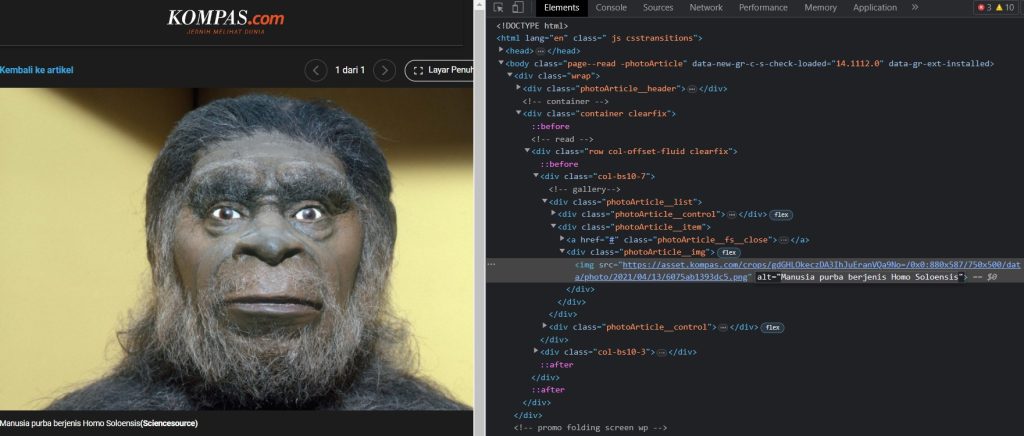The width and height of the screenshot is (1024, 436).
Task: Open the Application tab
Action: (x=874, y=8)
